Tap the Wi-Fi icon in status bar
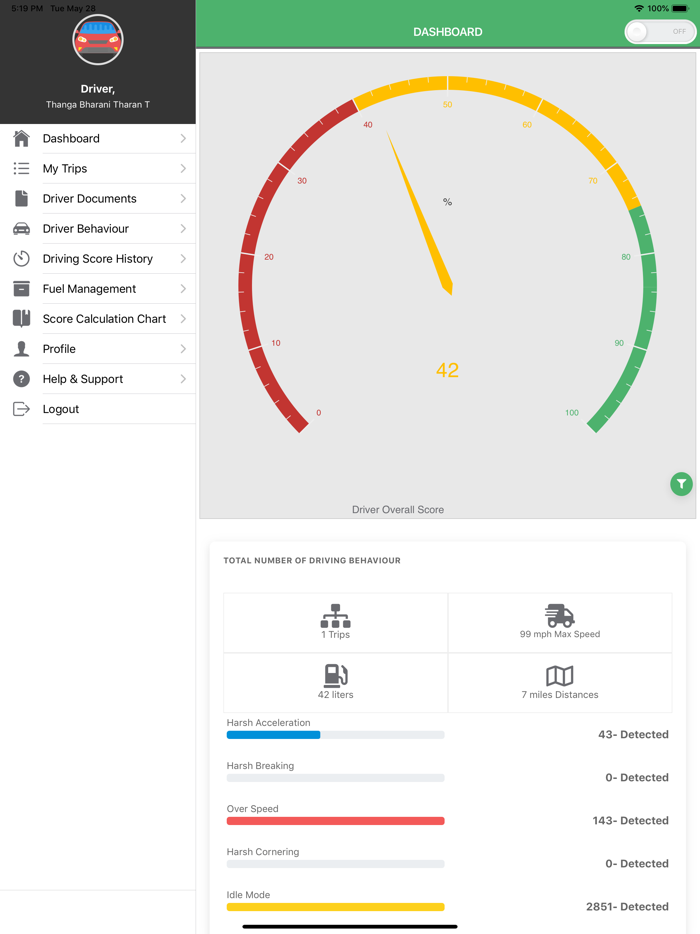 [639, 8]
